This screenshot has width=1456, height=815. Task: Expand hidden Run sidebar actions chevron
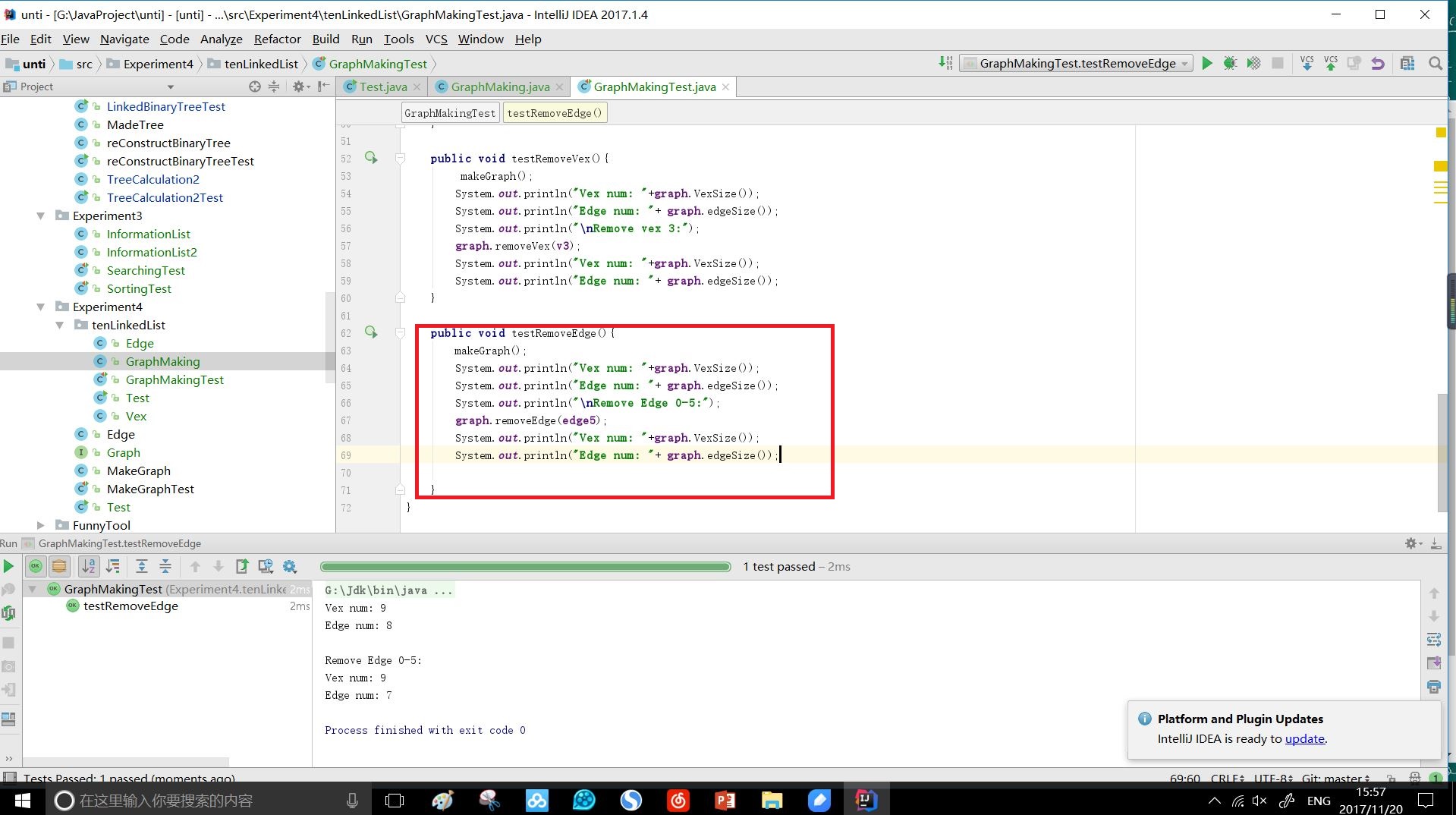(8, 757)
